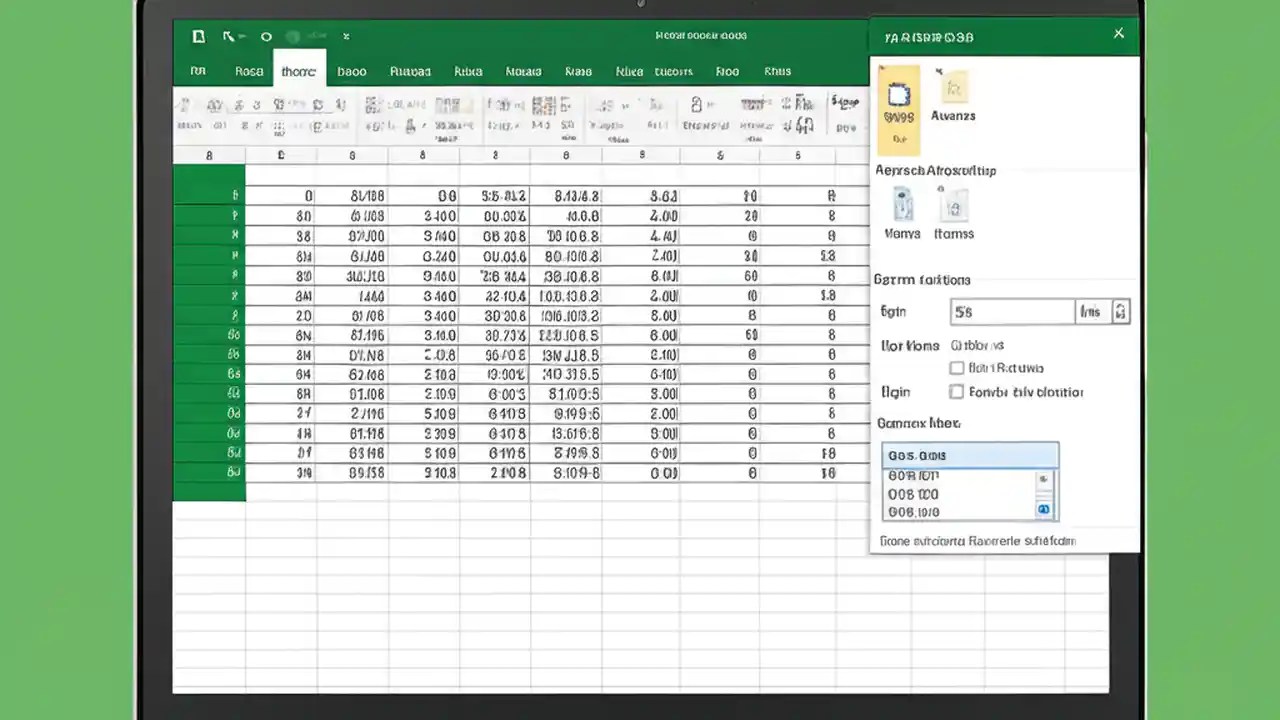This screenshot has width=1280, height=720.
Task: Switch to the active Home ribbon tab
Action: [298, 71]
